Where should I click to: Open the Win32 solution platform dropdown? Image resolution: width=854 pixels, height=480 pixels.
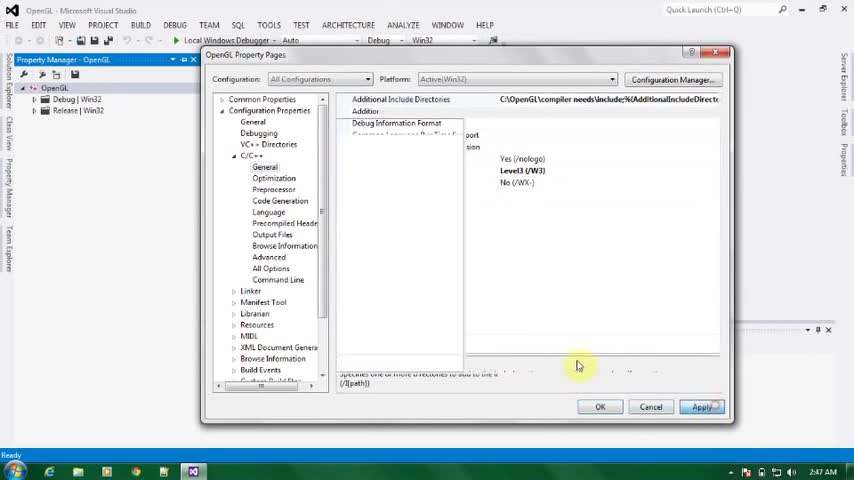444,40
